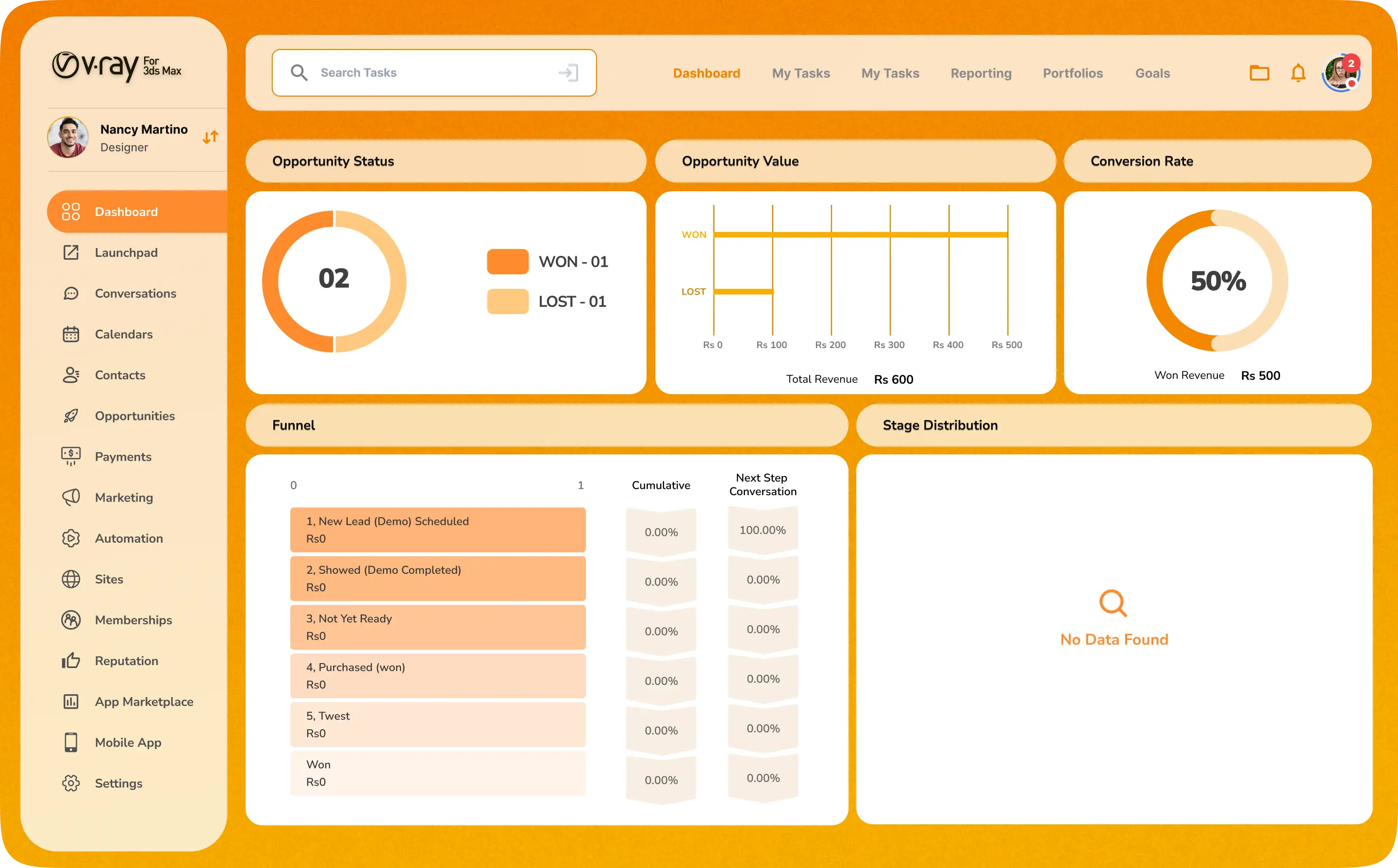Open Launchpad from the sidebar
The width and height of the screenshot is (1398, 868).
click(126, 252)
